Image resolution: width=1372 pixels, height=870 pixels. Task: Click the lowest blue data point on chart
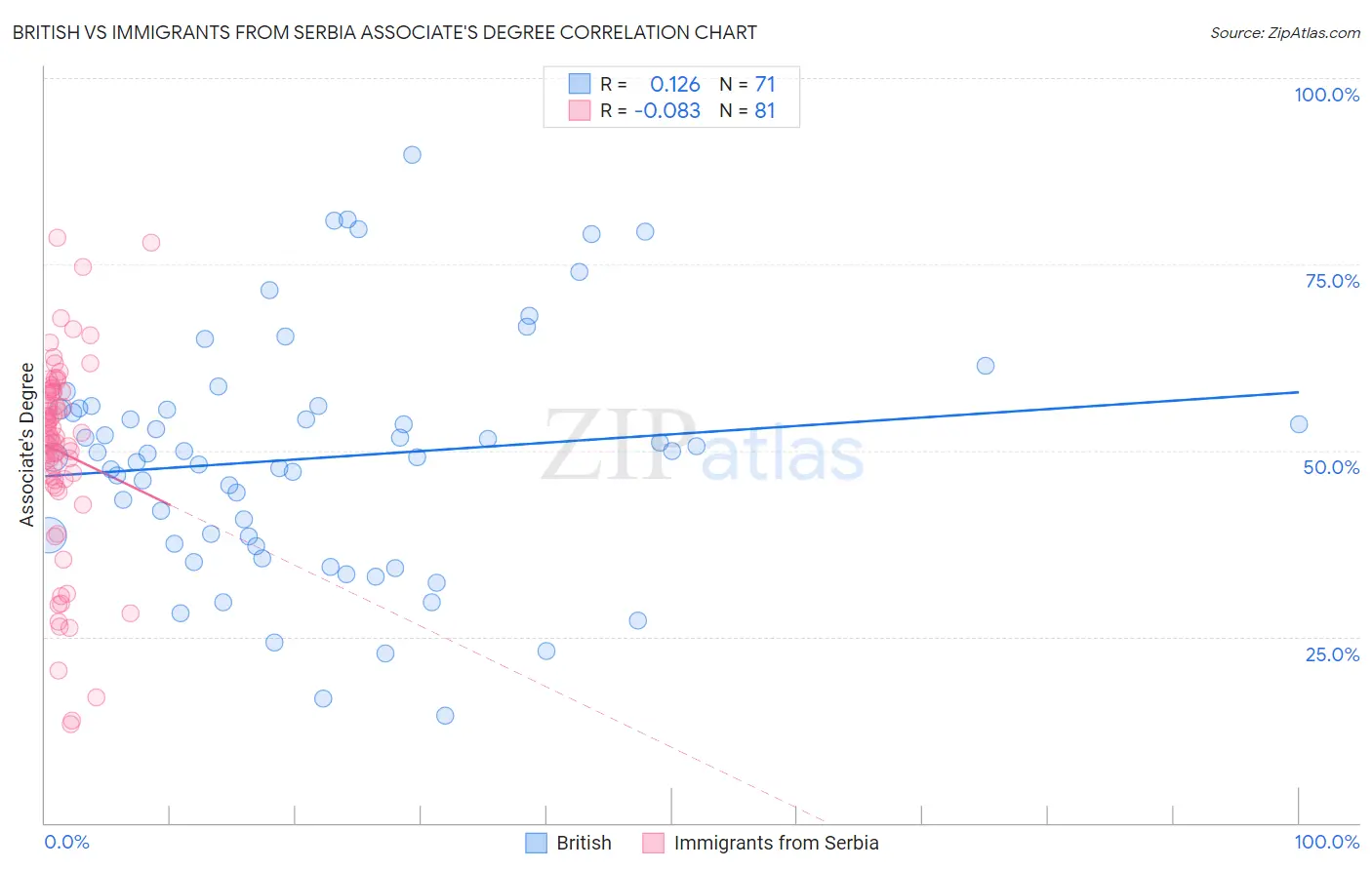coord(445,716)
